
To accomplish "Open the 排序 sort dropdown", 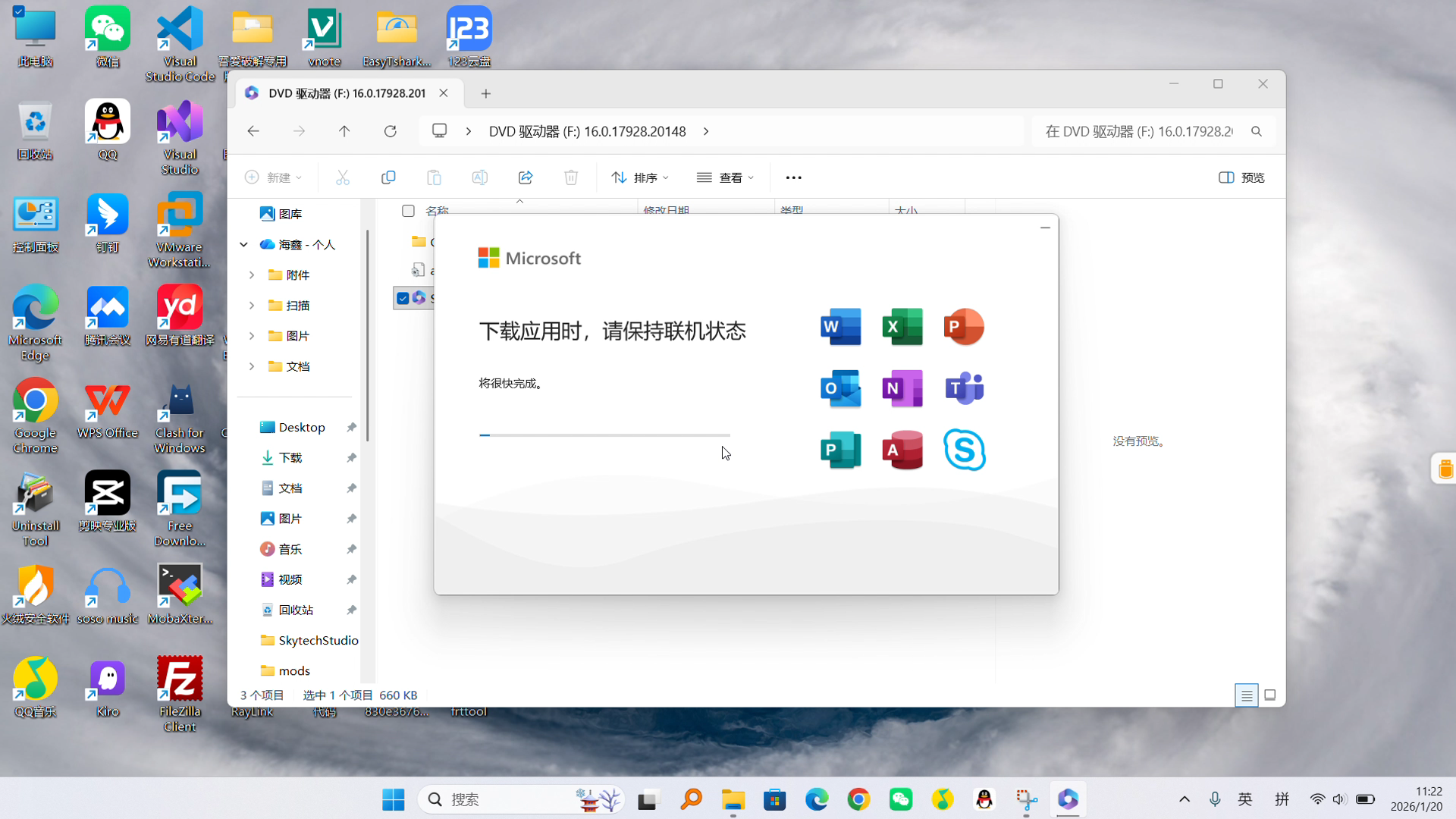I will [x=640, y=177].
